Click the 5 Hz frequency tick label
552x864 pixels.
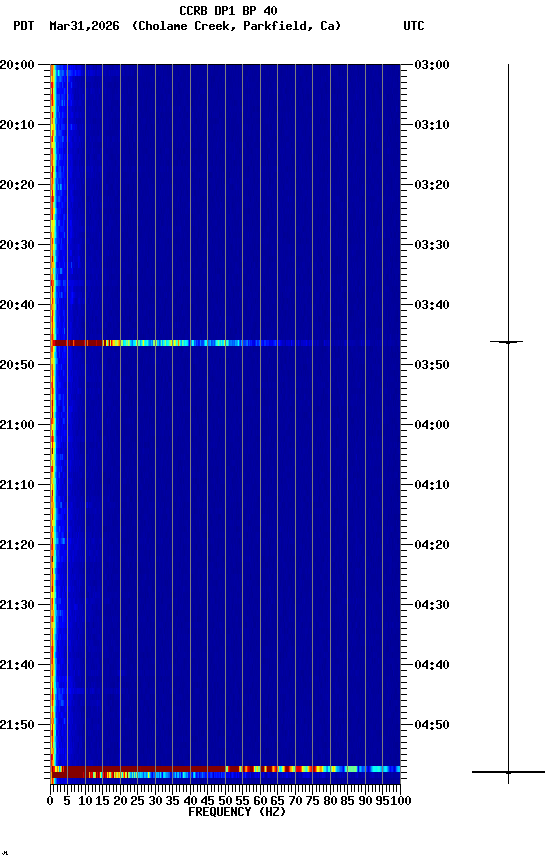[x=67, y=801]
